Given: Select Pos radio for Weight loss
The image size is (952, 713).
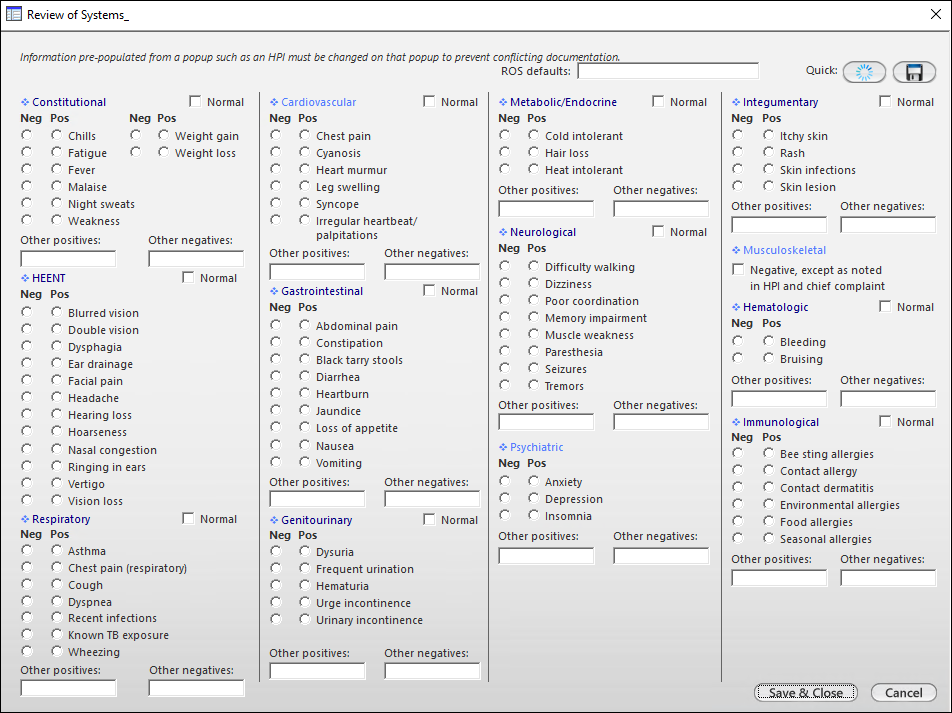Looking at the screenshot, I should tap(163, 152).
